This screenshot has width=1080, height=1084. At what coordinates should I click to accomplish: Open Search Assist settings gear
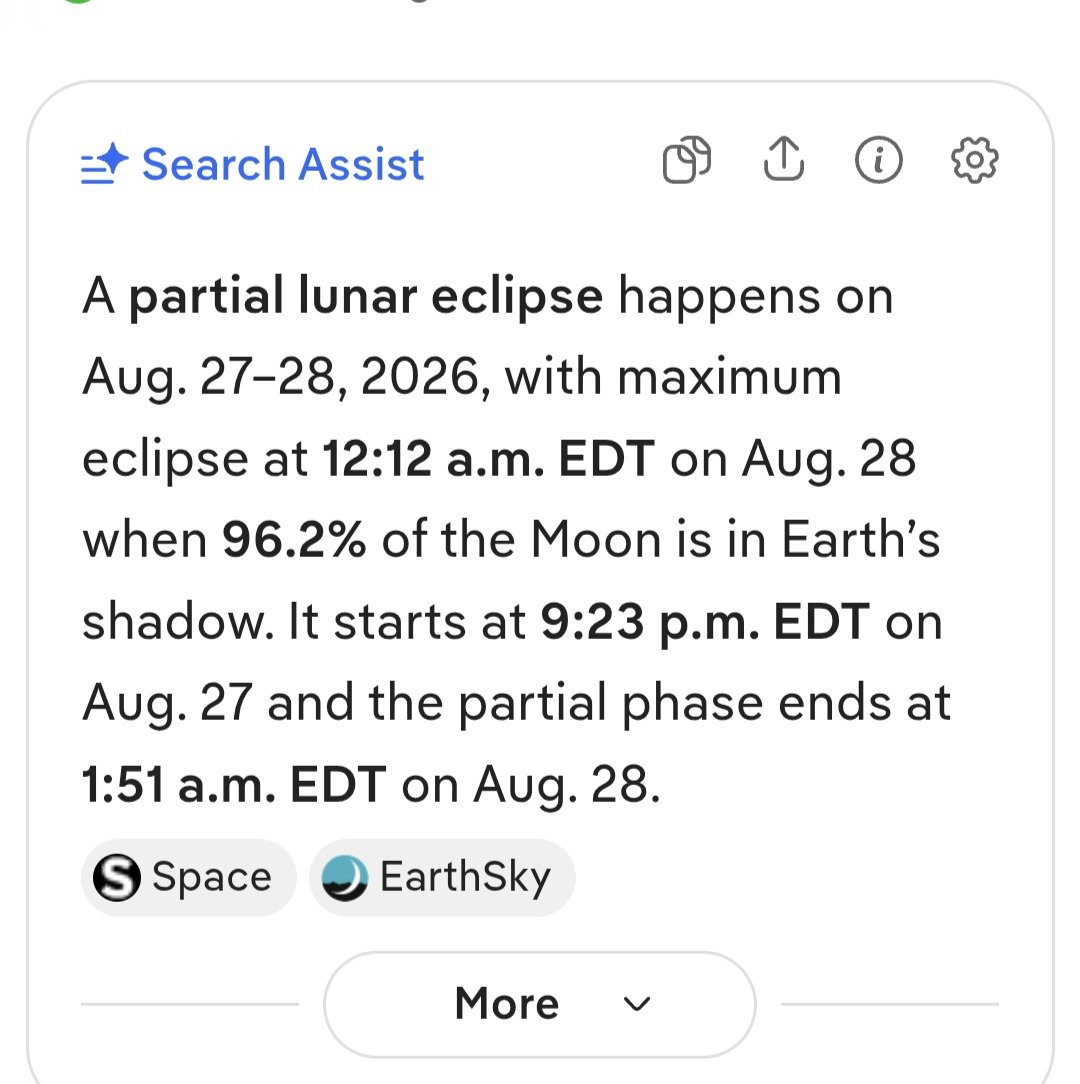(x=975, y=160)
